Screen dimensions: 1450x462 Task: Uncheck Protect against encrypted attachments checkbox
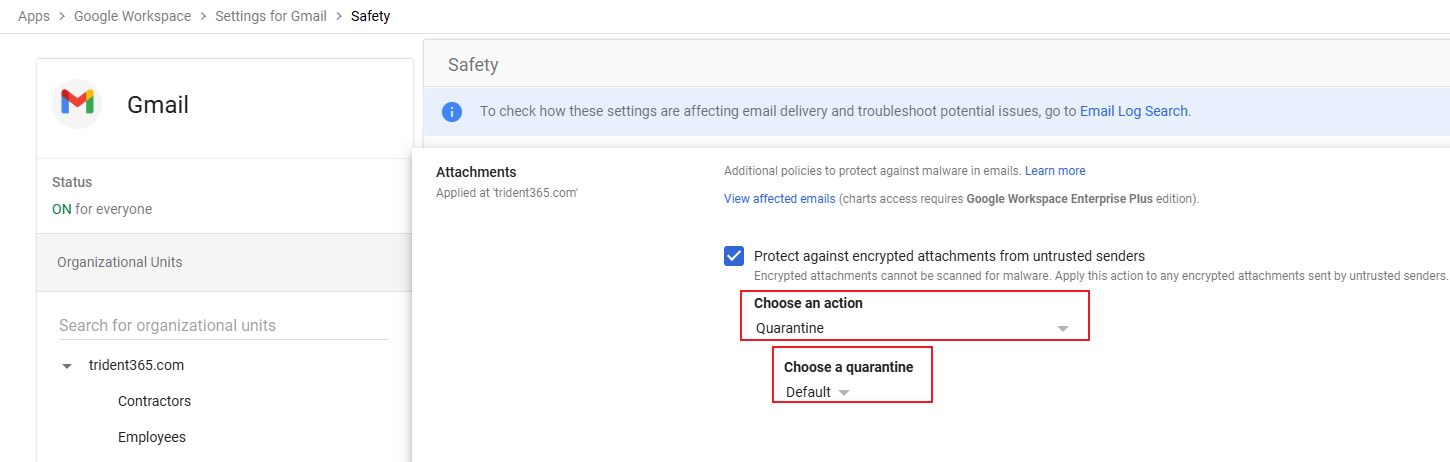point(734,256)
